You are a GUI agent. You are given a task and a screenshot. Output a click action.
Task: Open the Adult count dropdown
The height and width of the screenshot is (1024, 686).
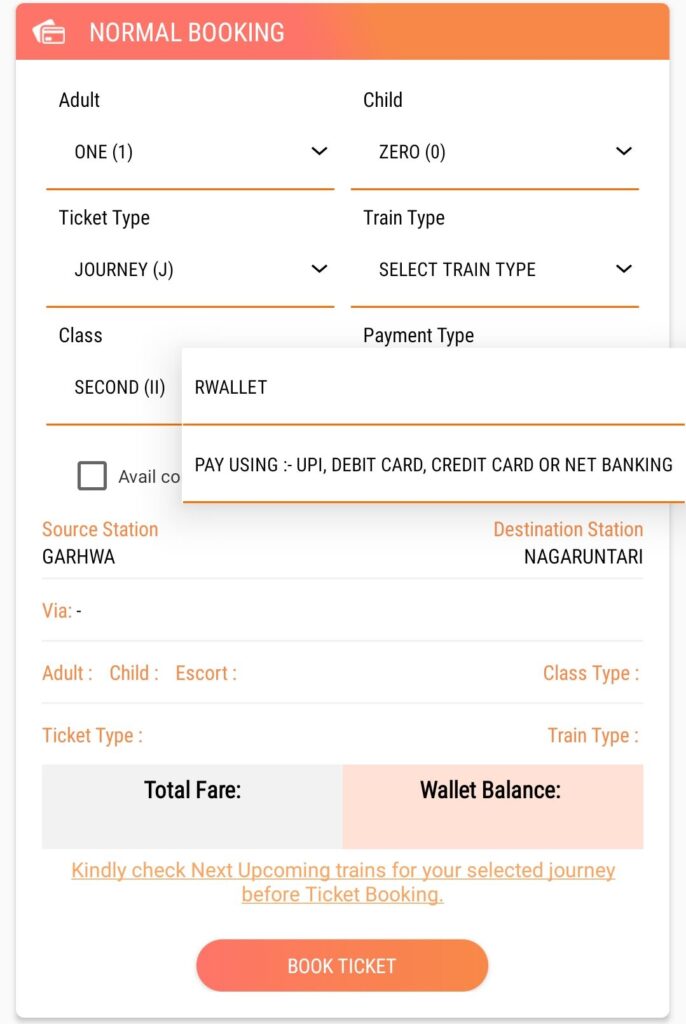coord(190,152)
